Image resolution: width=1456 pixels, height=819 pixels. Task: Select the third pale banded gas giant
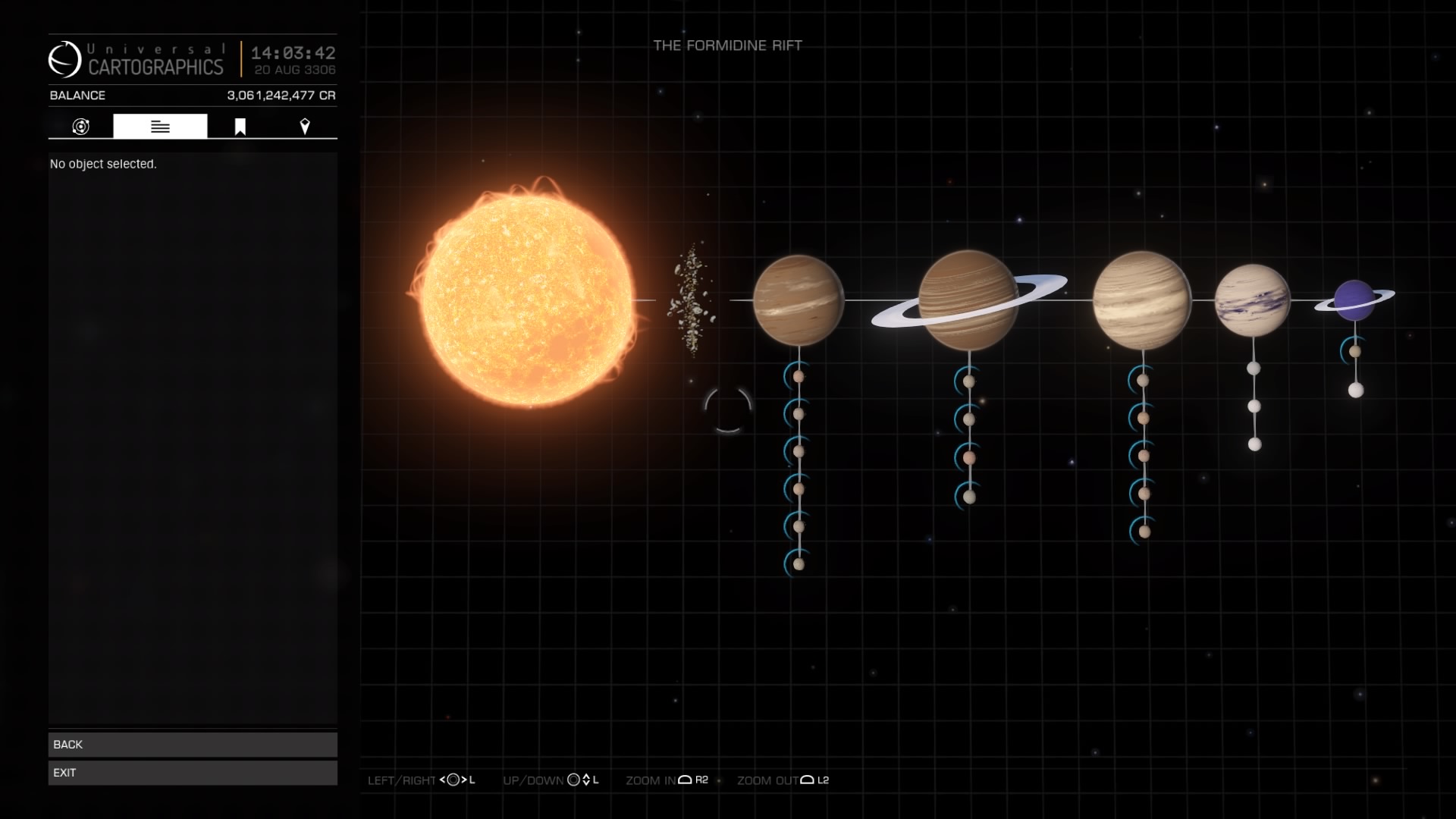(1142, 300)
